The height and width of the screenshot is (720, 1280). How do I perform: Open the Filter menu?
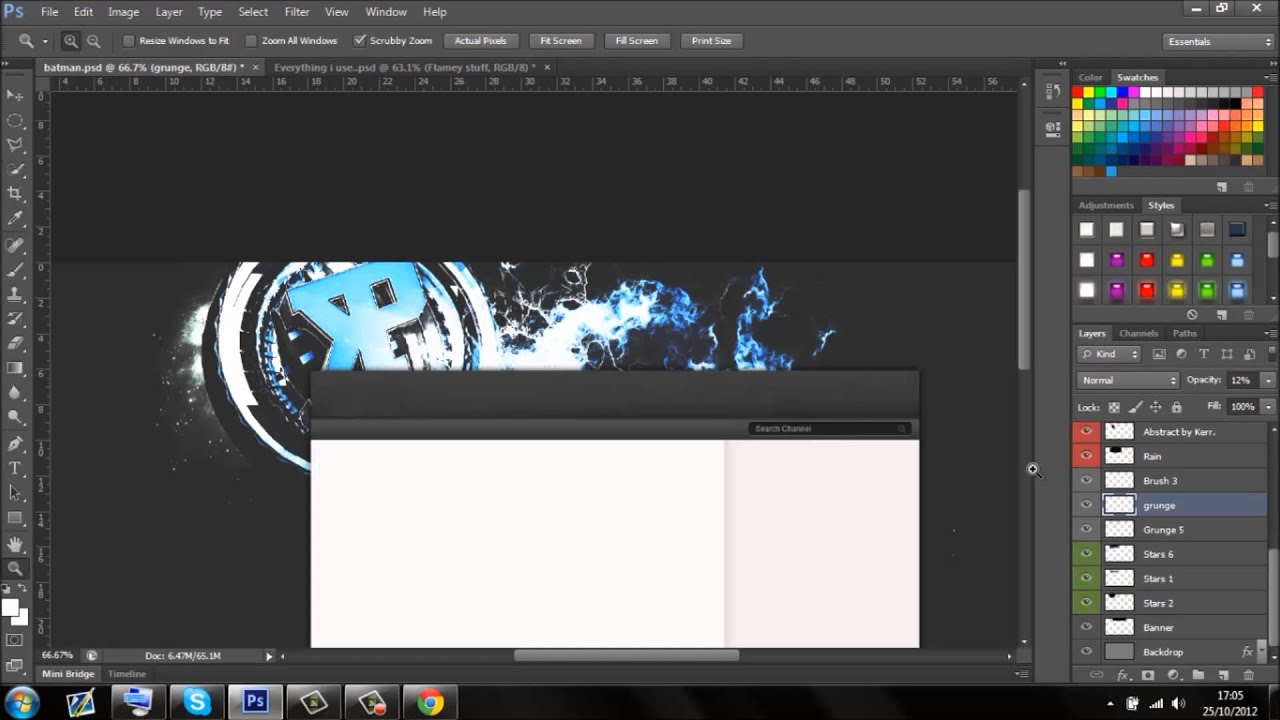[x=297, y=12]
